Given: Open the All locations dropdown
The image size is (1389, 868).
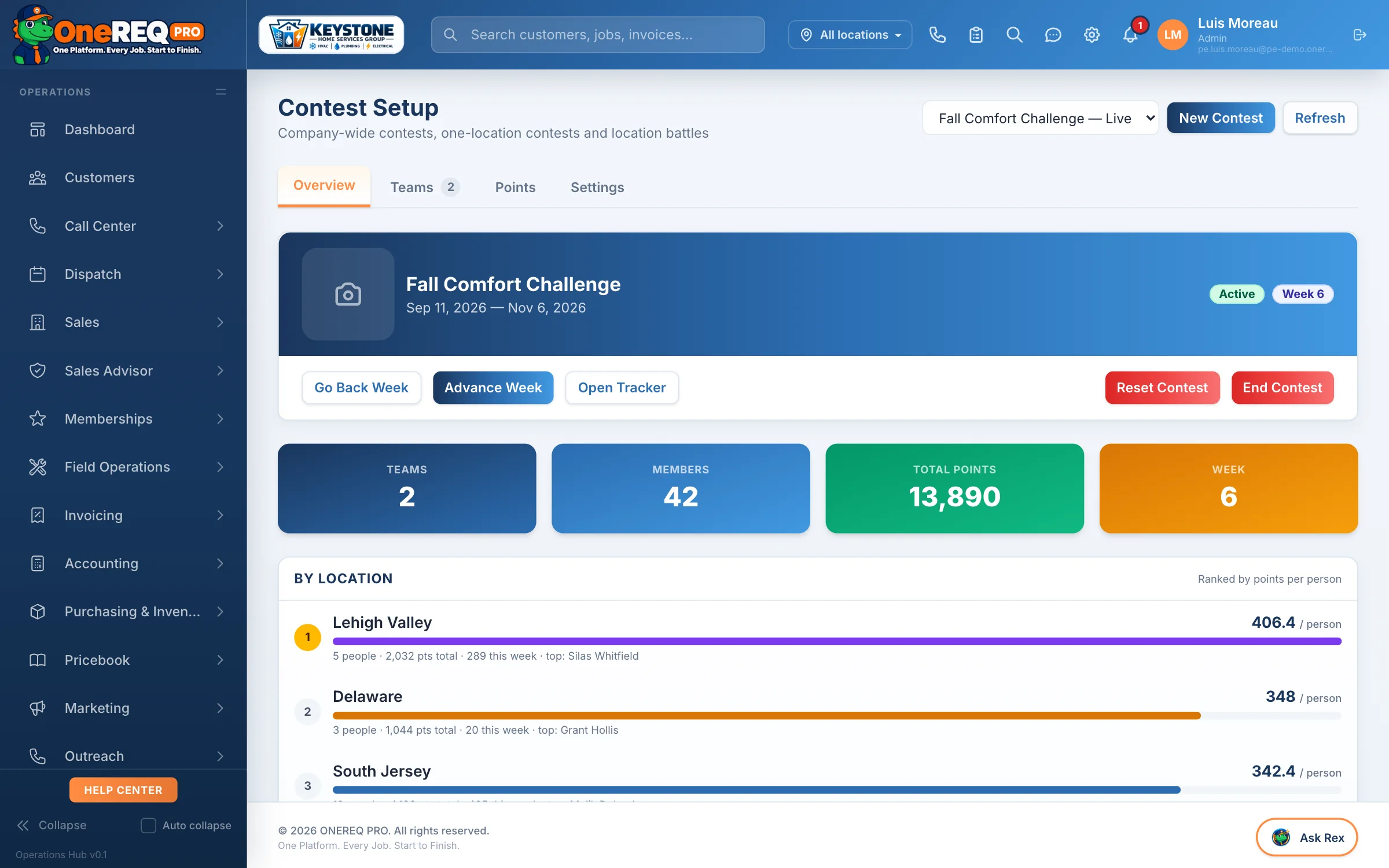Looking at the screenshot, I should (x=850, y=35).
